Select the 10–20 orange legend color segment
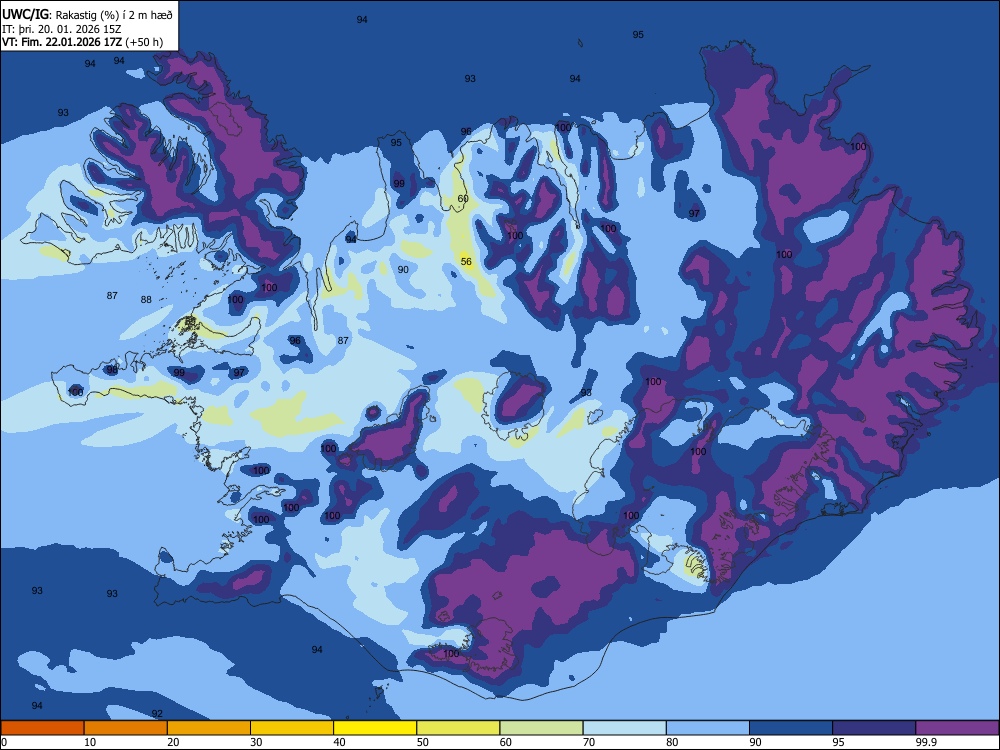Viewport: 1000px width, 750px height. tap(126, 728)
